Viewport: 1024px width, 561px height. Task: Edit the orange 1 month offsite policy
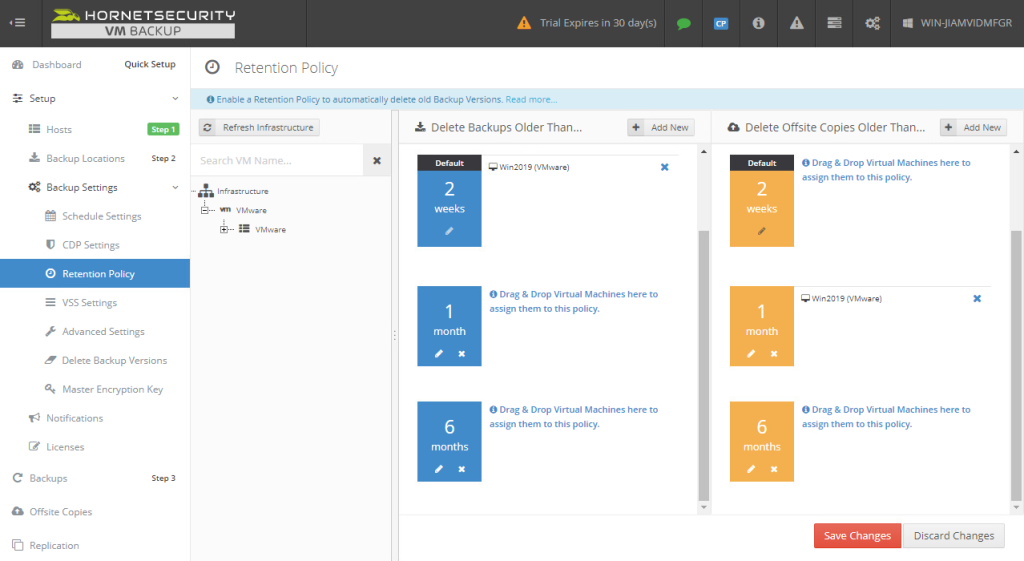point(751,353)
